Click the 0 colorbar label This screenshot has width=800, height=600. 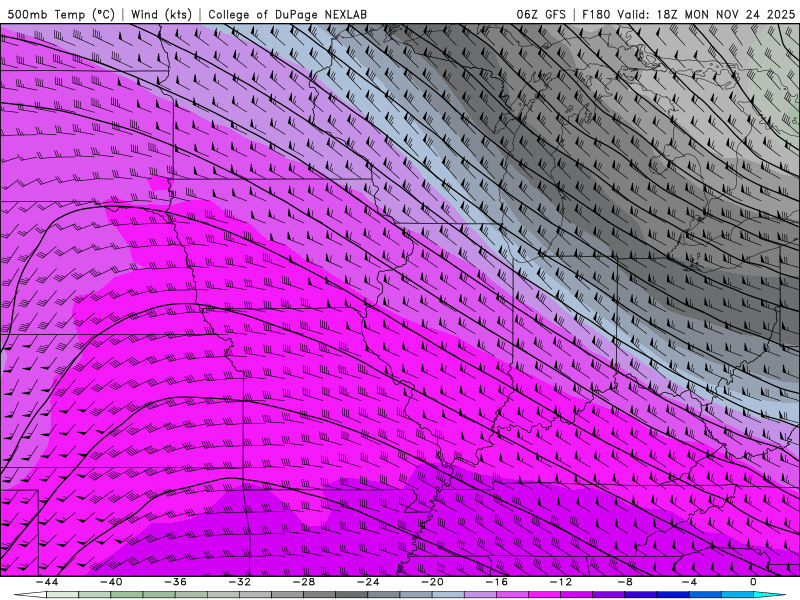point(753,582)
